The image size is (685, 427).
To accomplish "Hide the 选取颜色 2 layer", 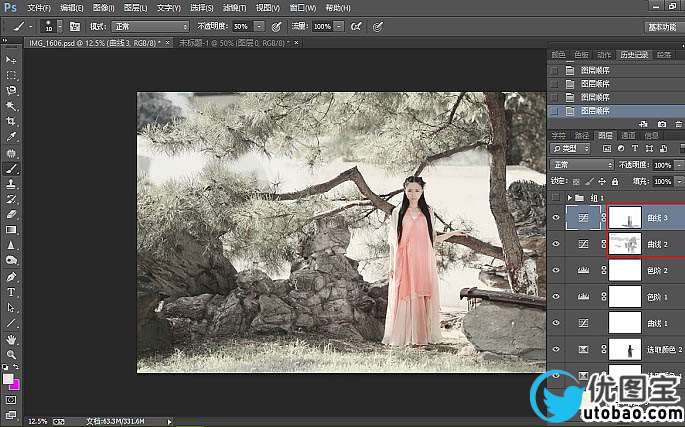I will (556, 349).
